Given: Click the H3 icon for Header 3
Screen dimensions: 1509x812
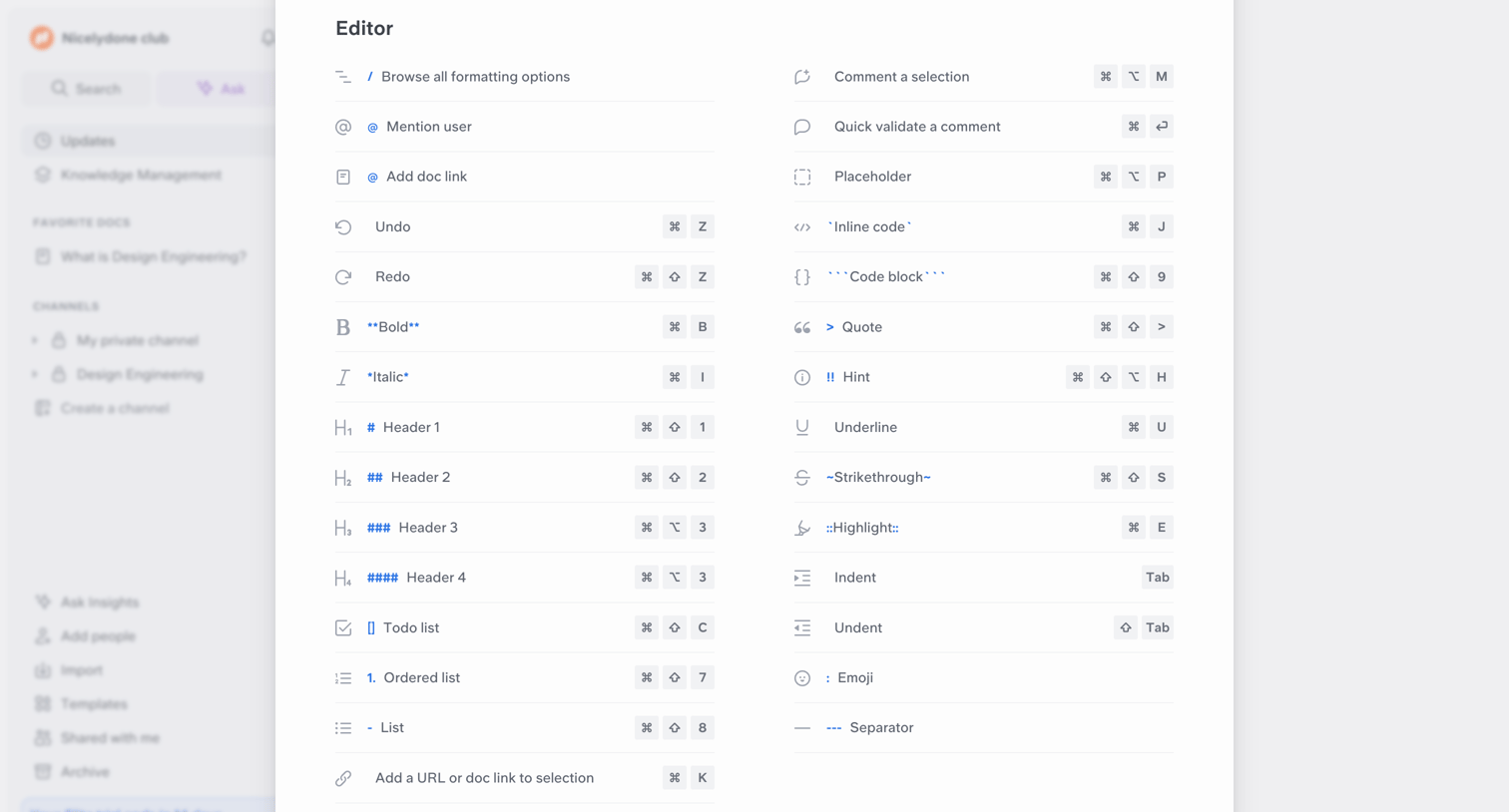Looking at the screenshot, I should click(343, 528).
